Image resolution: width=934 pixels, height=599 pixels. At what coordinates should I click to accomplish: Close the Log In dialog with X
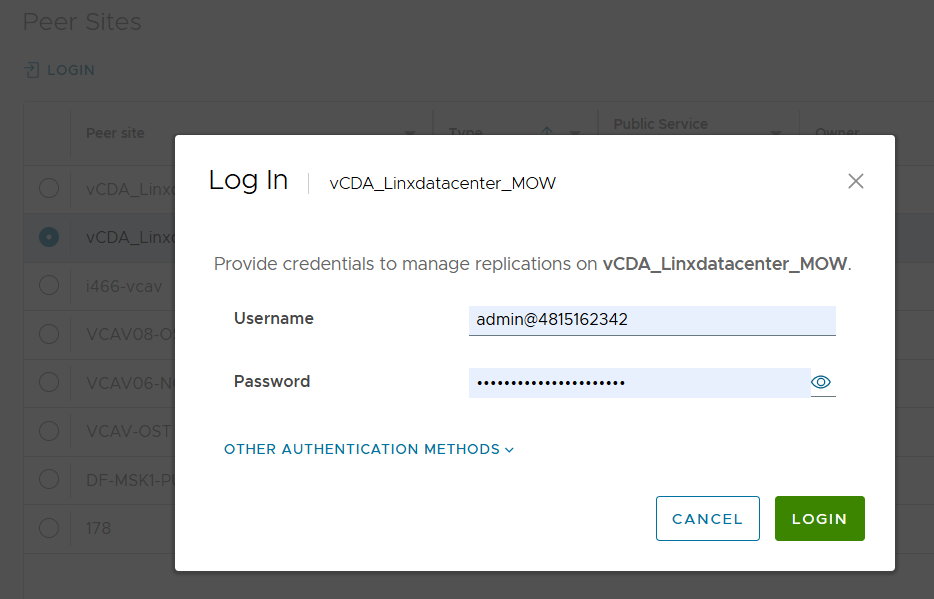tap(855, 181)
